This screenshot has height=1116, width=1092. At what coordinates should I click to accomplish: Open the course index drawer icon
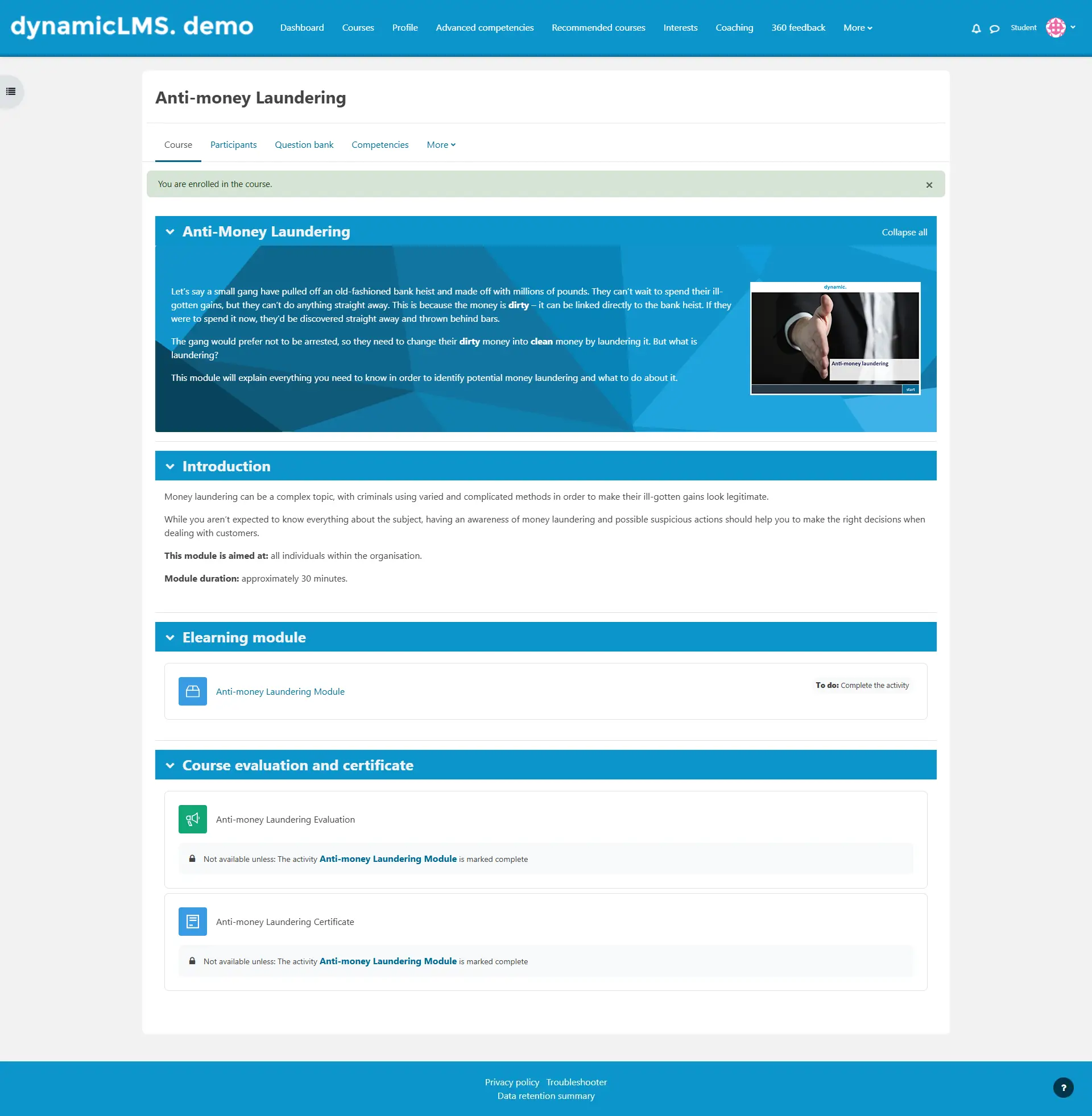[x=11, y=91]
